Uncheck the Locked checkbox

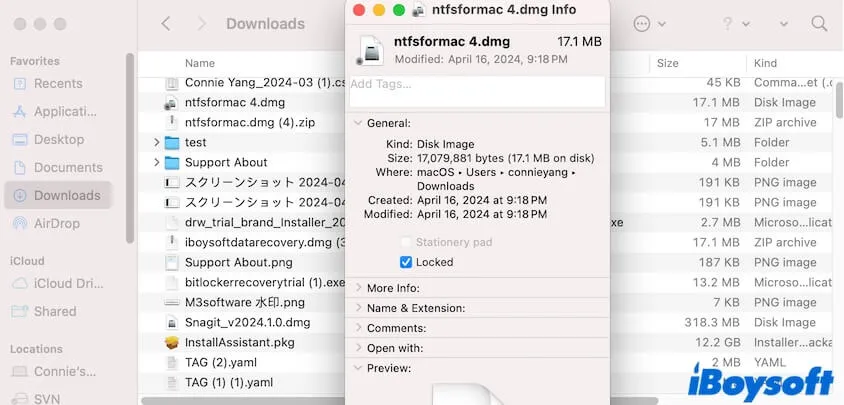(x=406, y=262)
